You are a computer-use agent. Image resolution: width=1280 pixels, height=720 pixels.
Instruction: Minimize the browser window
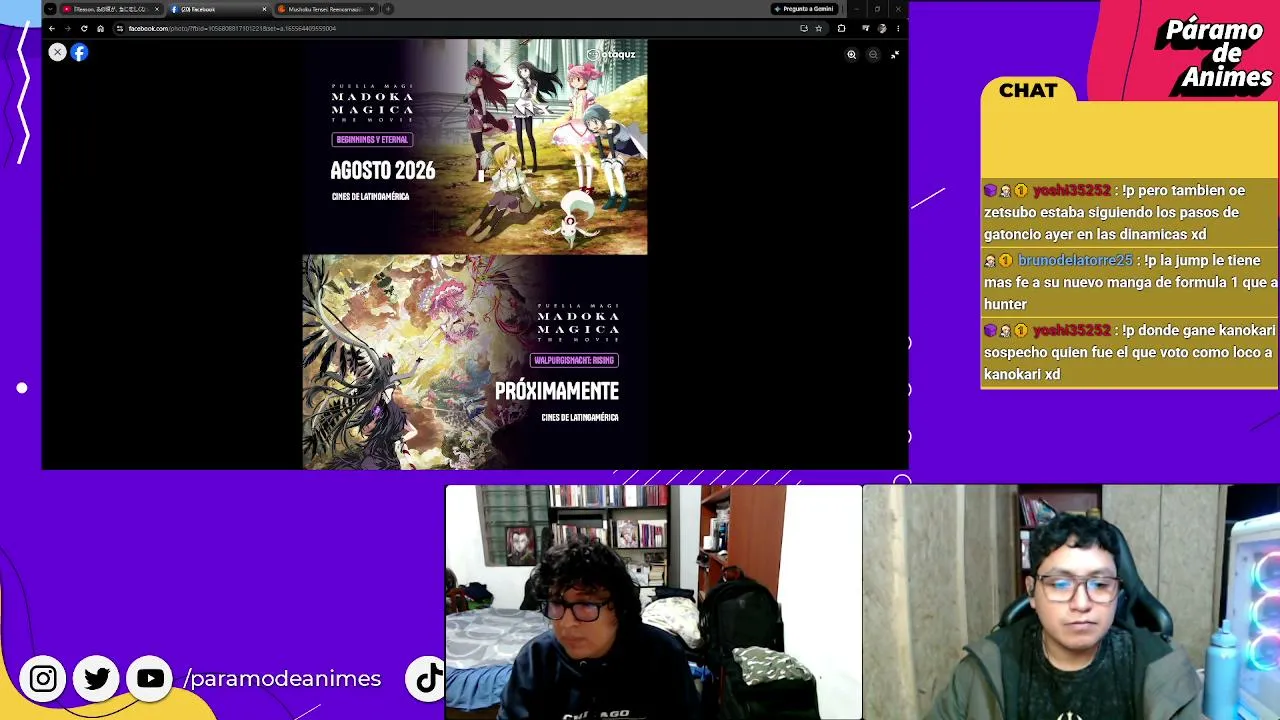point(857,9)
